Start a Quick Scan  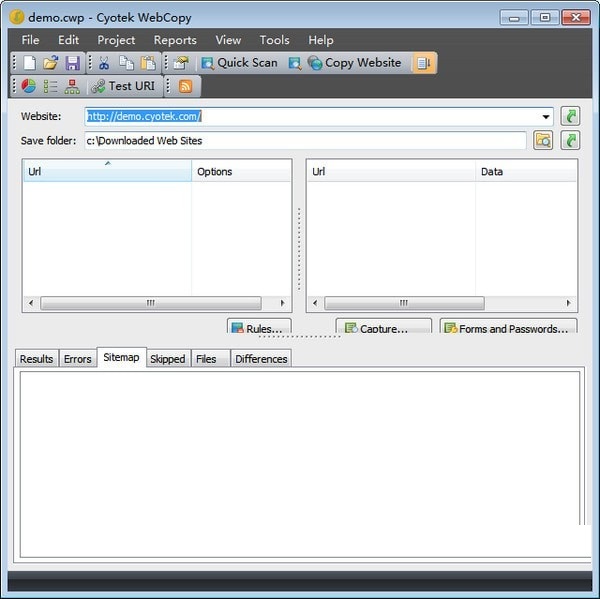tap(238, 63)
